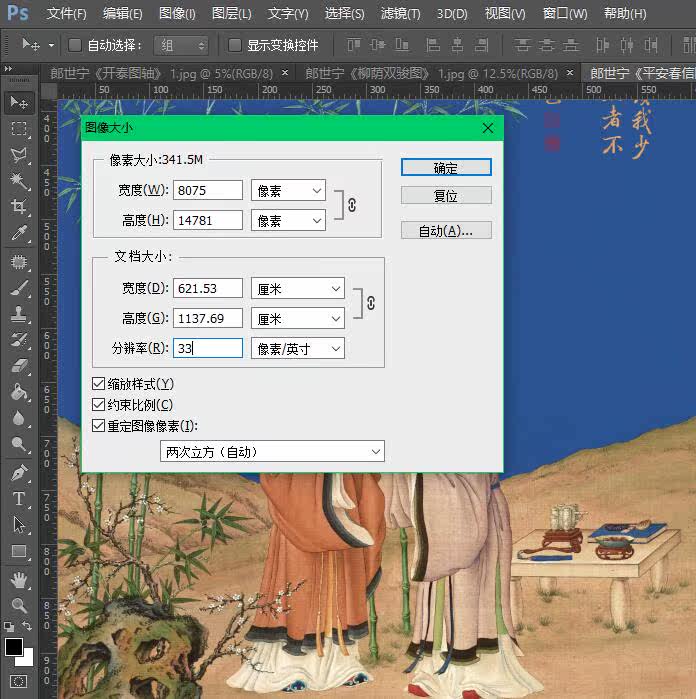The height and width of the screenshot is (699, 696).
Task: Click the white background color swatch
Action: (27, 660)
